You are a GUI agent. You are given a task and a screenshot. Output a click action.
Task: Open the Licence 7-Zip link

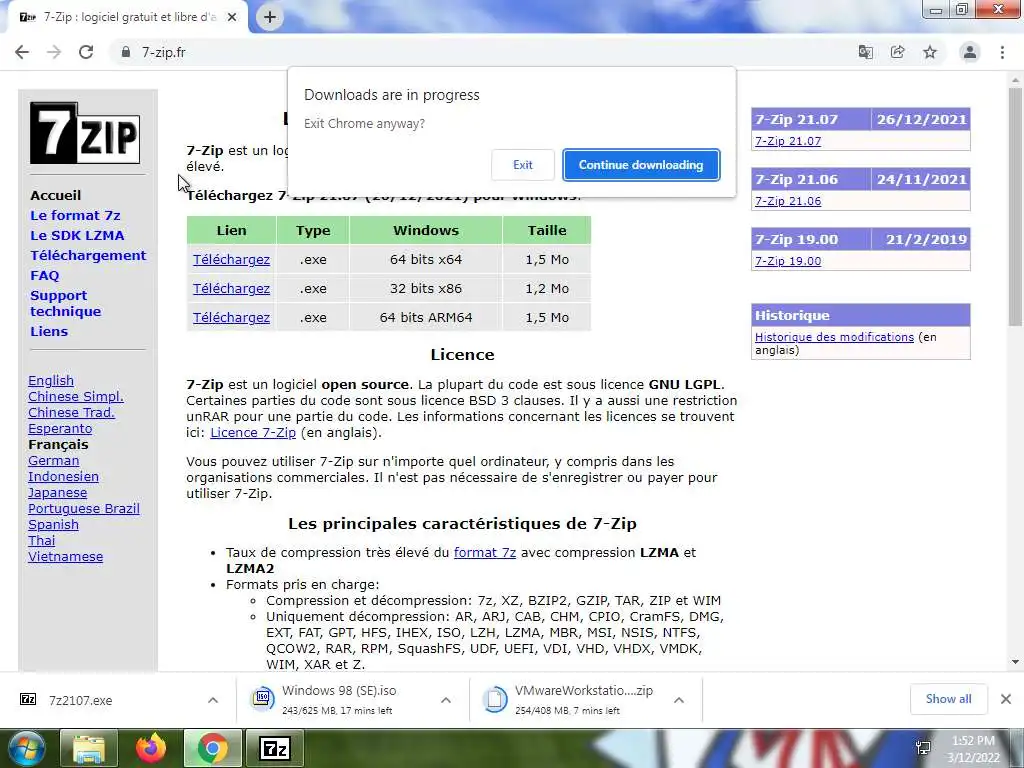[253, 432]
